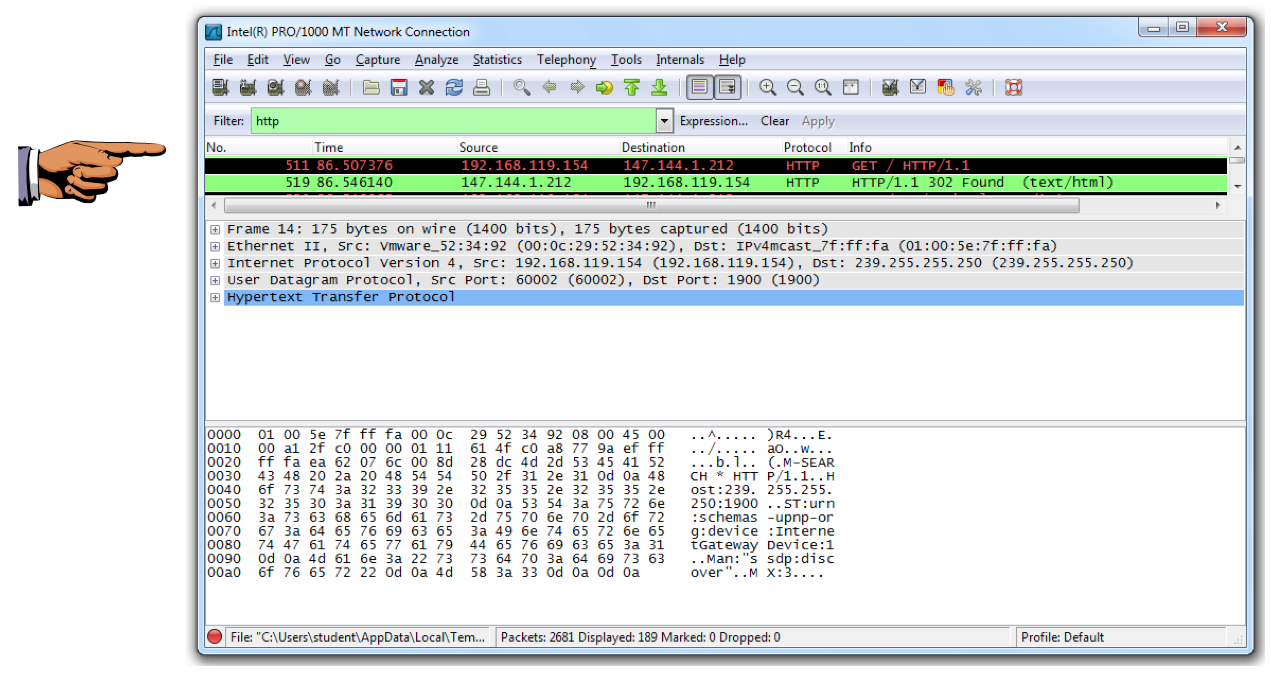Sort by the Source column header
Screen dimensions: 1271x673
479,147
